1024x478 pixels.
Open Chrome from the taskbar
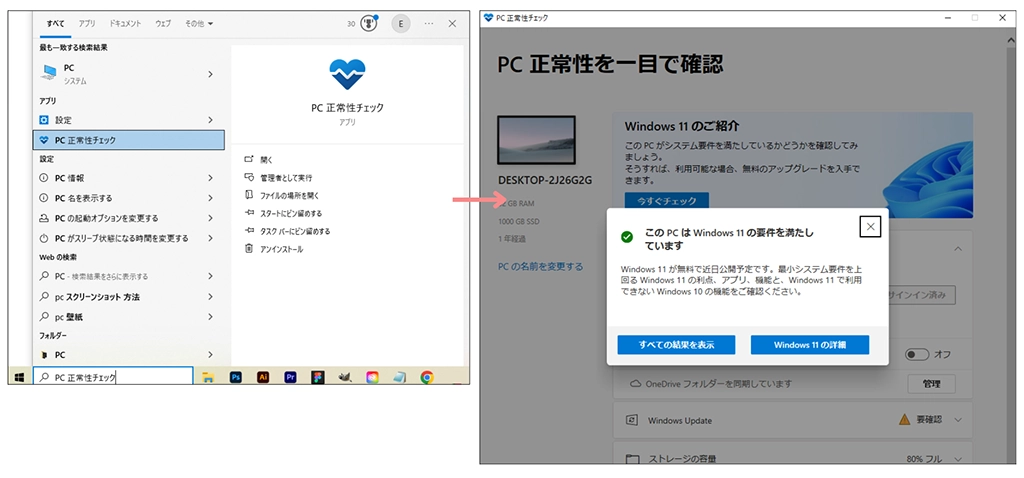[427, 377]
